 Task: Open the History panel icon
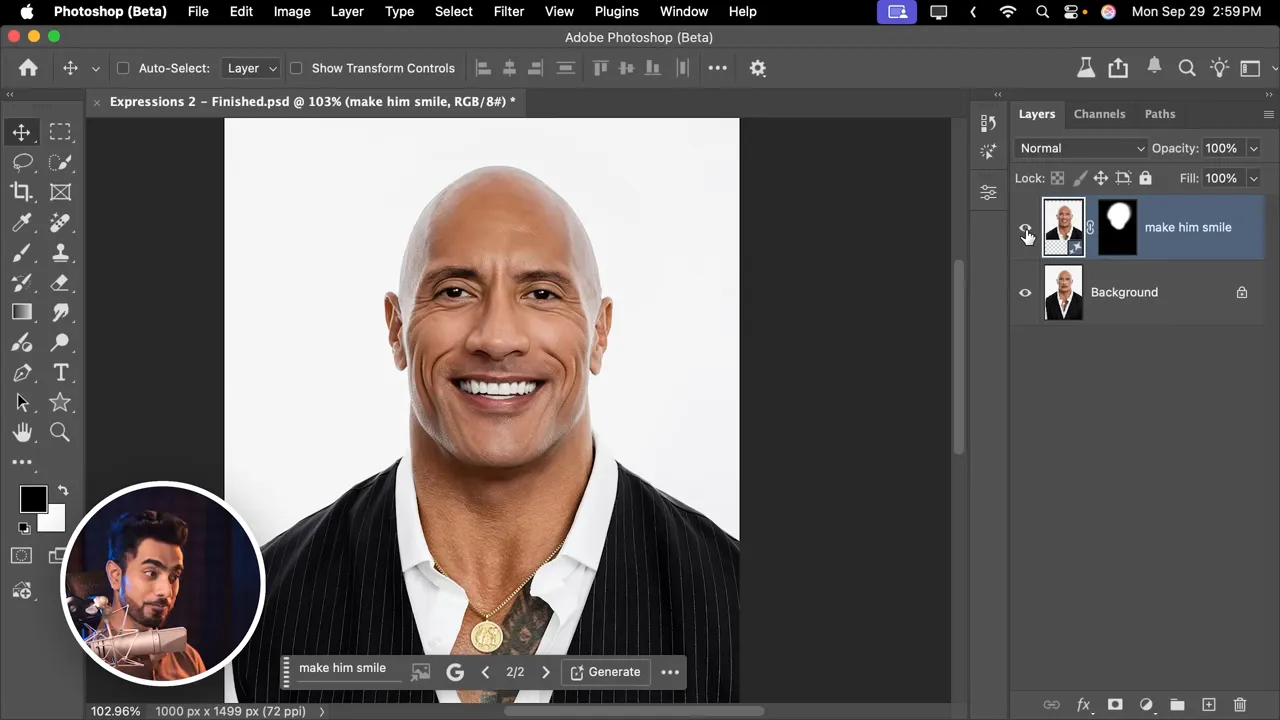point(988,122)
